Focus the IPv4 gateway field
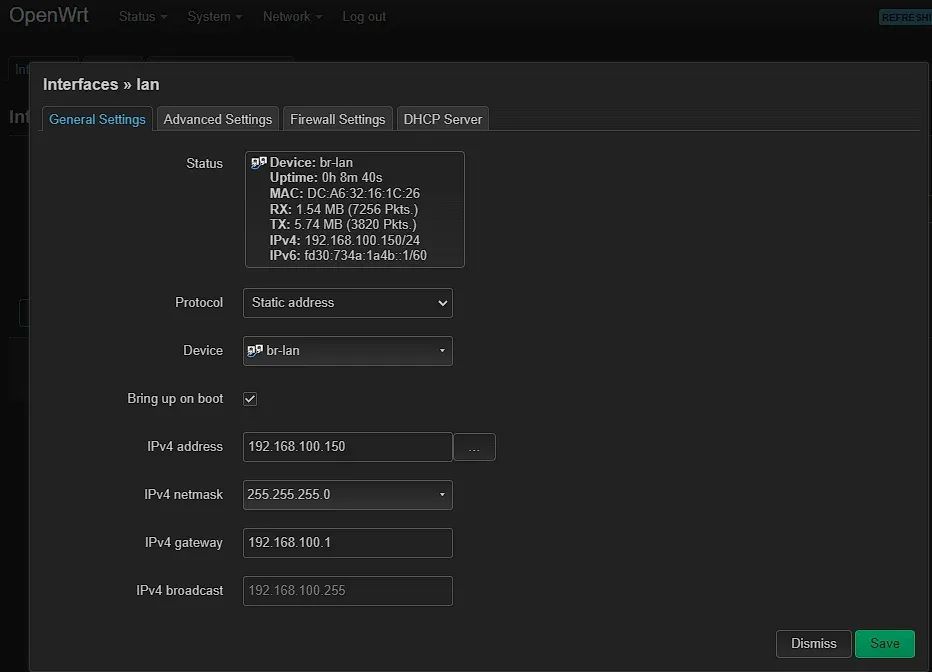The width and height of the screenshot is (932, 672). 347,543
